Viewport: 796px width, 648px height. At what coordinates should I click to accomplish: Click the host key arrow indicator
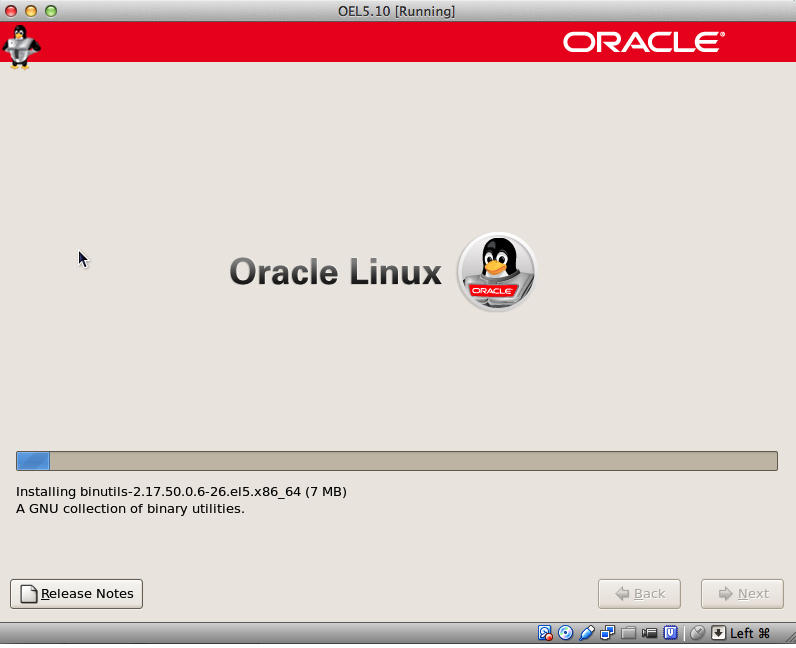tap(718, 633)
